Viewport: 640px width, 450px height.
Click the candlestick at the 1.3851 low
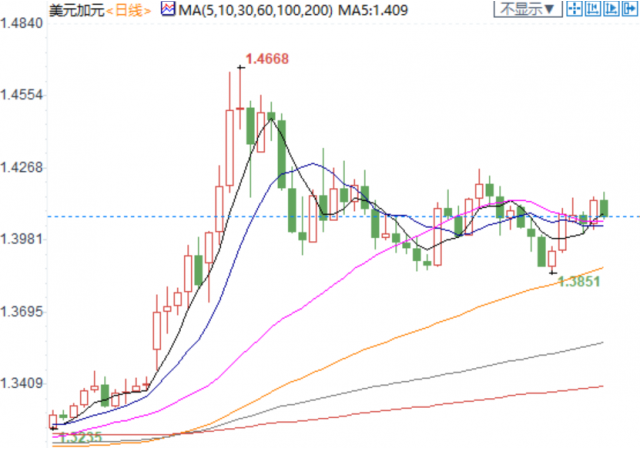coord(552,259)
